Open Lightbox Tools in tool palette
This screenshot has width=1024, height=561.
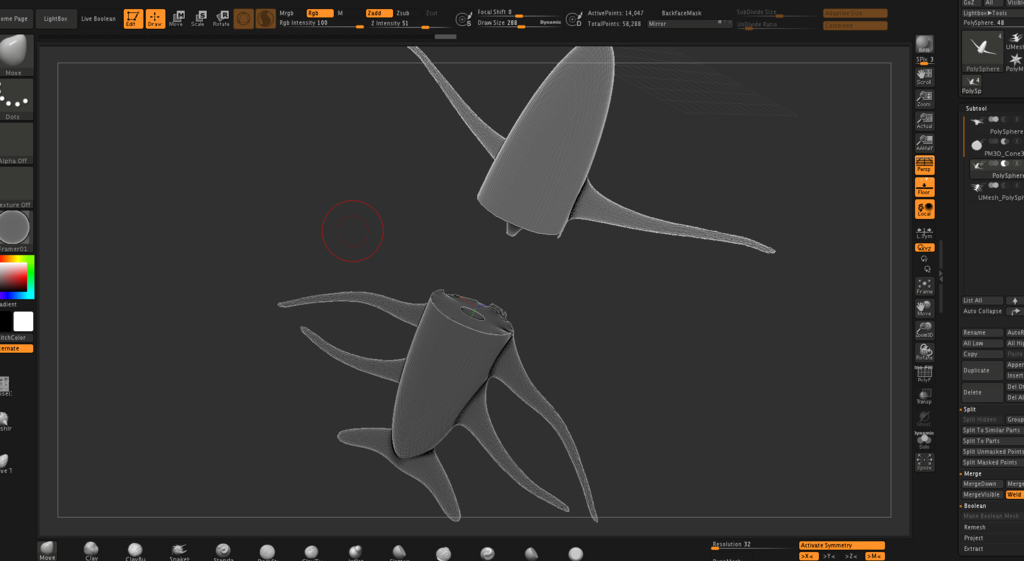click(985, 13)
